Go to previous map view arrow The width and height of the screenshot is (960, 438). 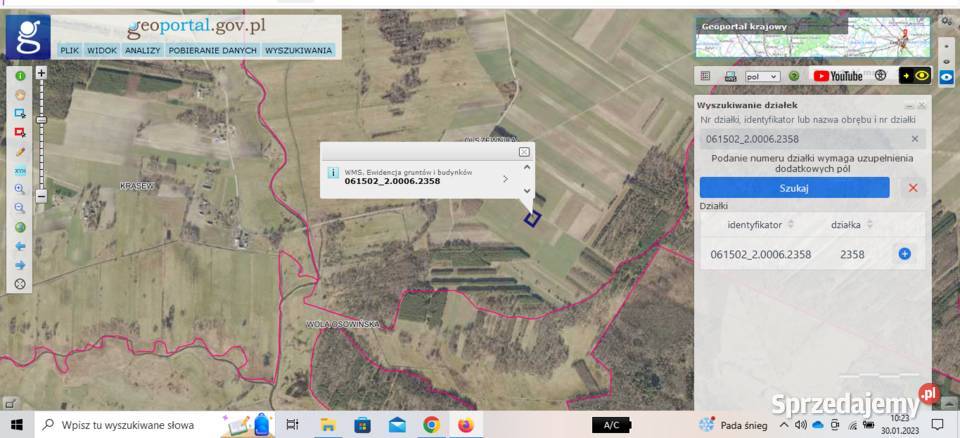coord(20,246)
